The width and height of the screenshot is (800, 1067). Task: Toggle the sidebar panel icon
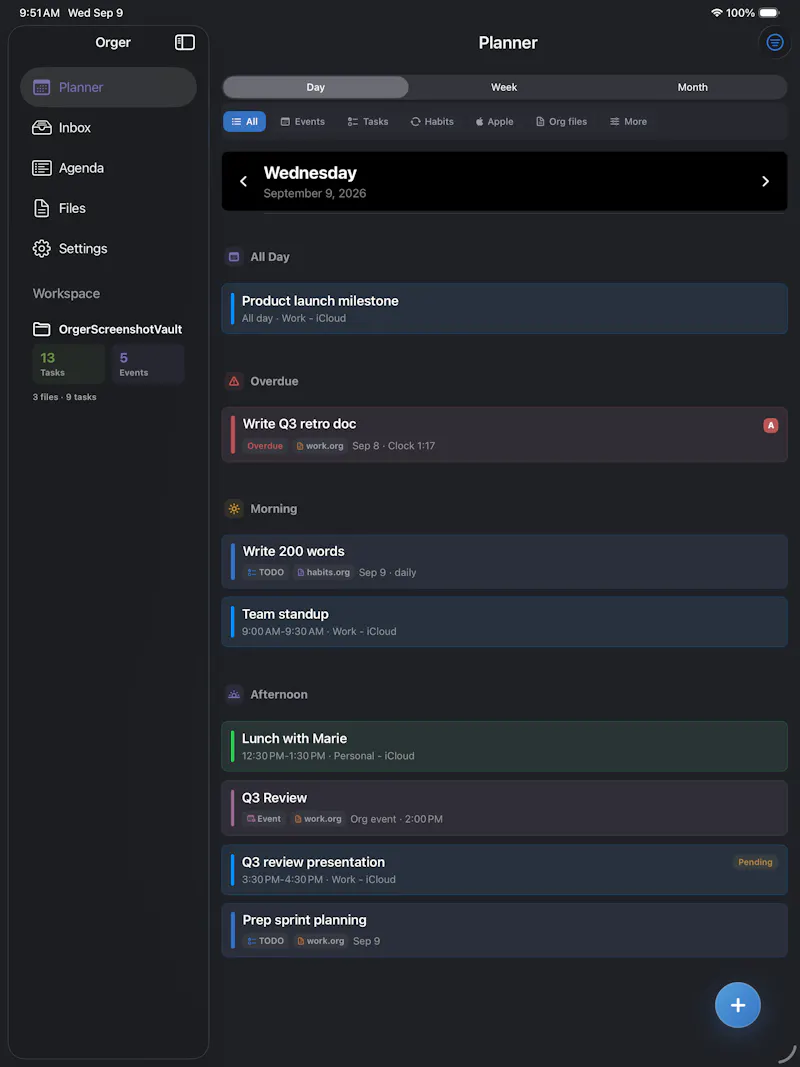(x=184, y=42)
